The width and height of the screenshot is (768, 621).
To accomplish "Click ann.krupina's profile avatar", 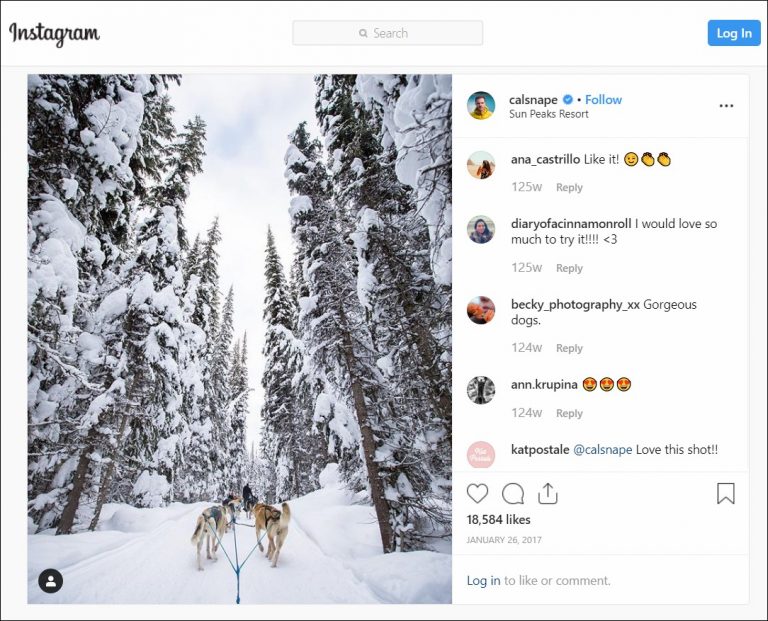I will coord(481,390).
